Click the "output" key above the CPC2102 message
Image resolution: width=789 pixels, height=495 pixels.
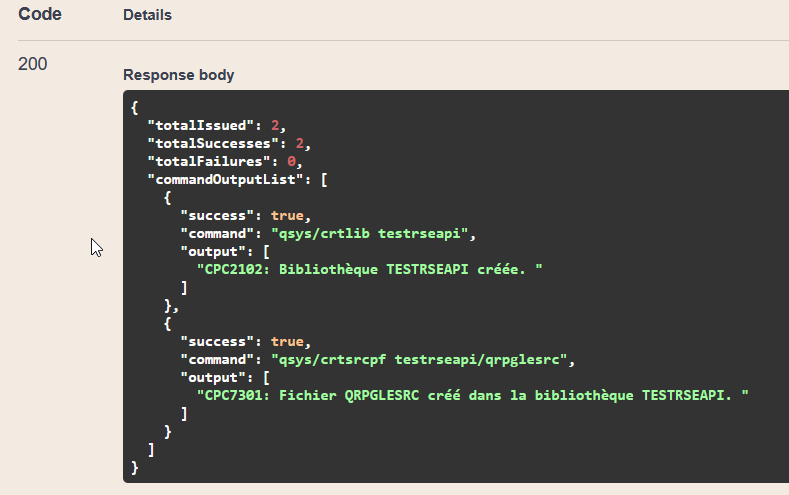[x=213, y=251]
